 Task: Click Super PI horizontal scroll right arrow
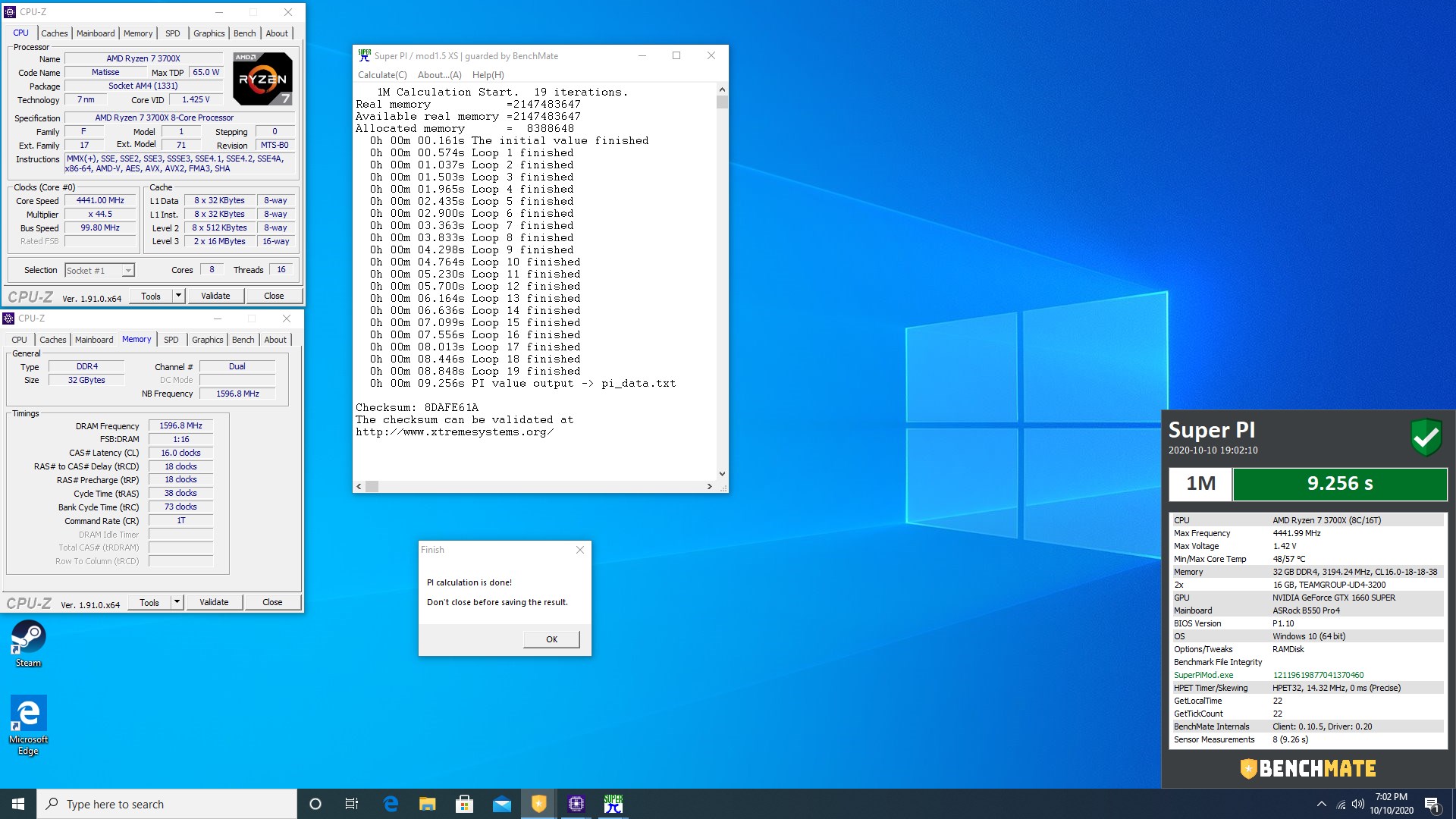[709, 486]
